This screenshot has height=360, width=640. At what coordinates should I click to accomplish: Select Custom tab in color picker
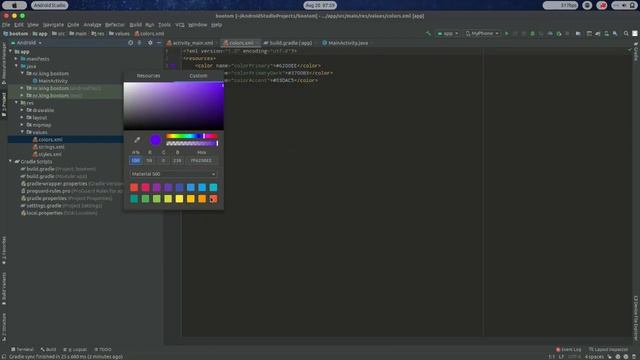coord(198,76)
